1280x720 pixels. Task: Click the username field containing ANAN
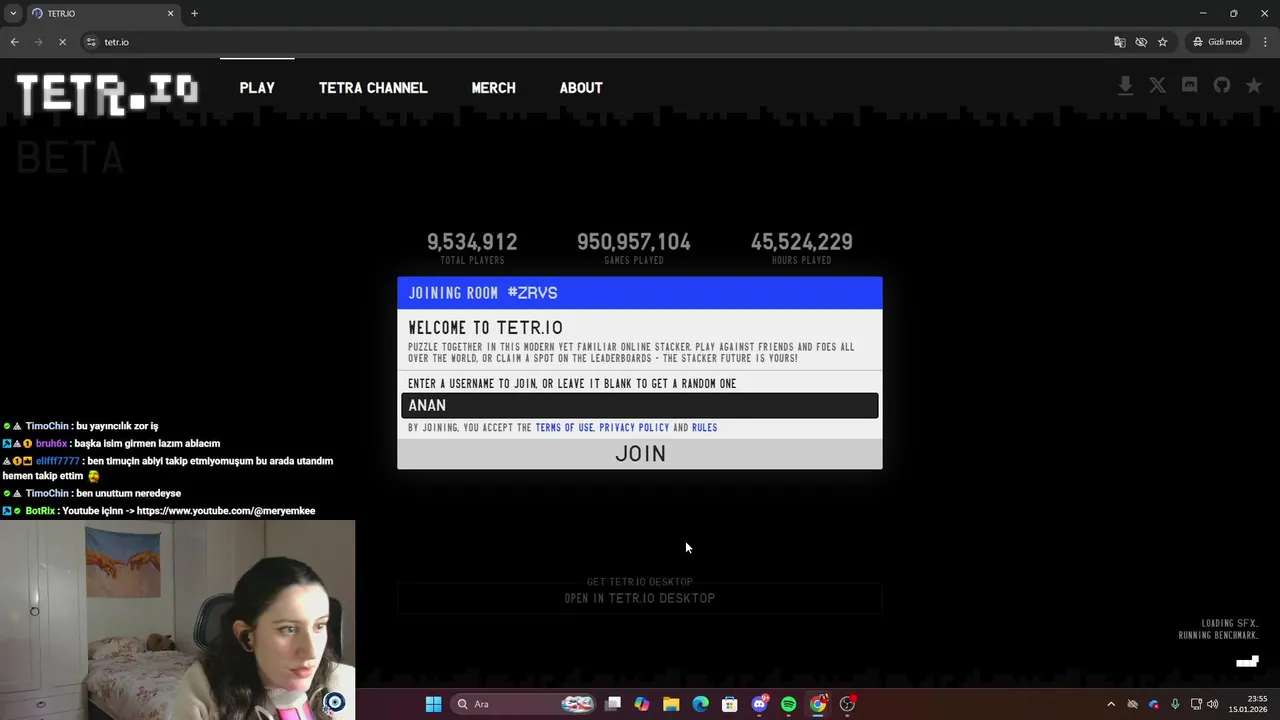coord(640,405)
